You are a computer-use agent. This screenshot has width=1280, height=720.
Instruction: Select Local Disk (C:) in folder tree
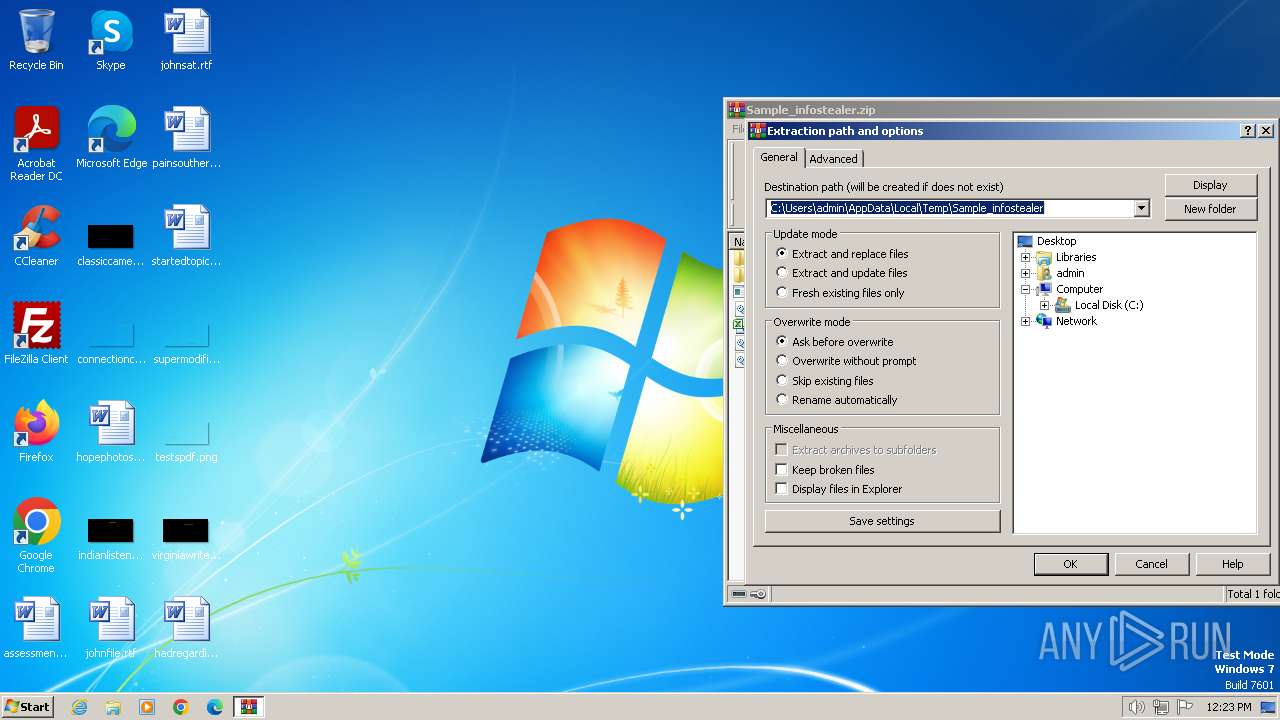click(x=1108, y=305)
